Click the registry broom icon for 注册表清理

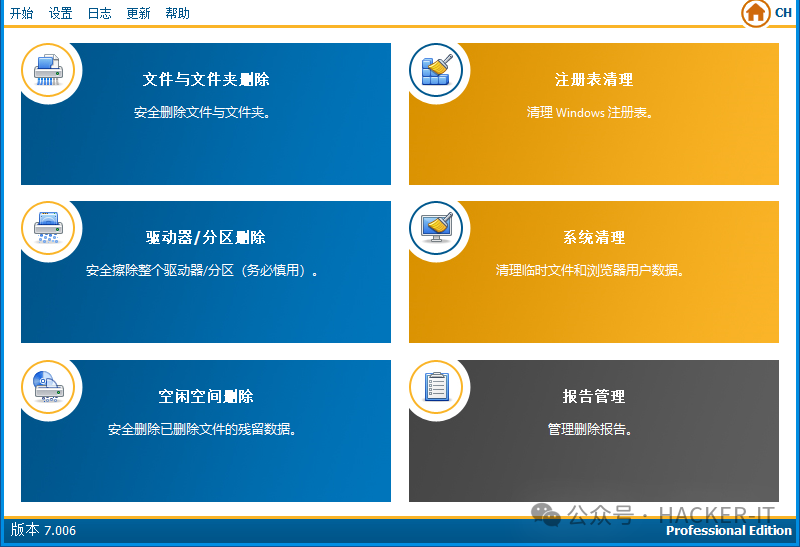[436, 70]
